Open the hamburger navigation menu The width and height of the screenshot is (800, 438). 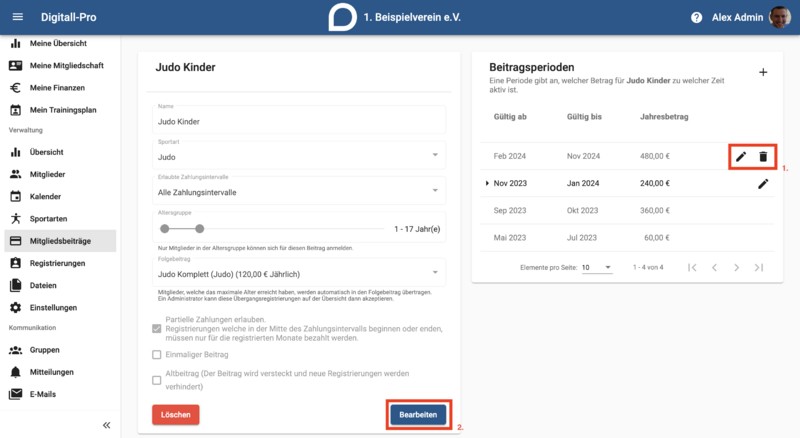point(17,17)
